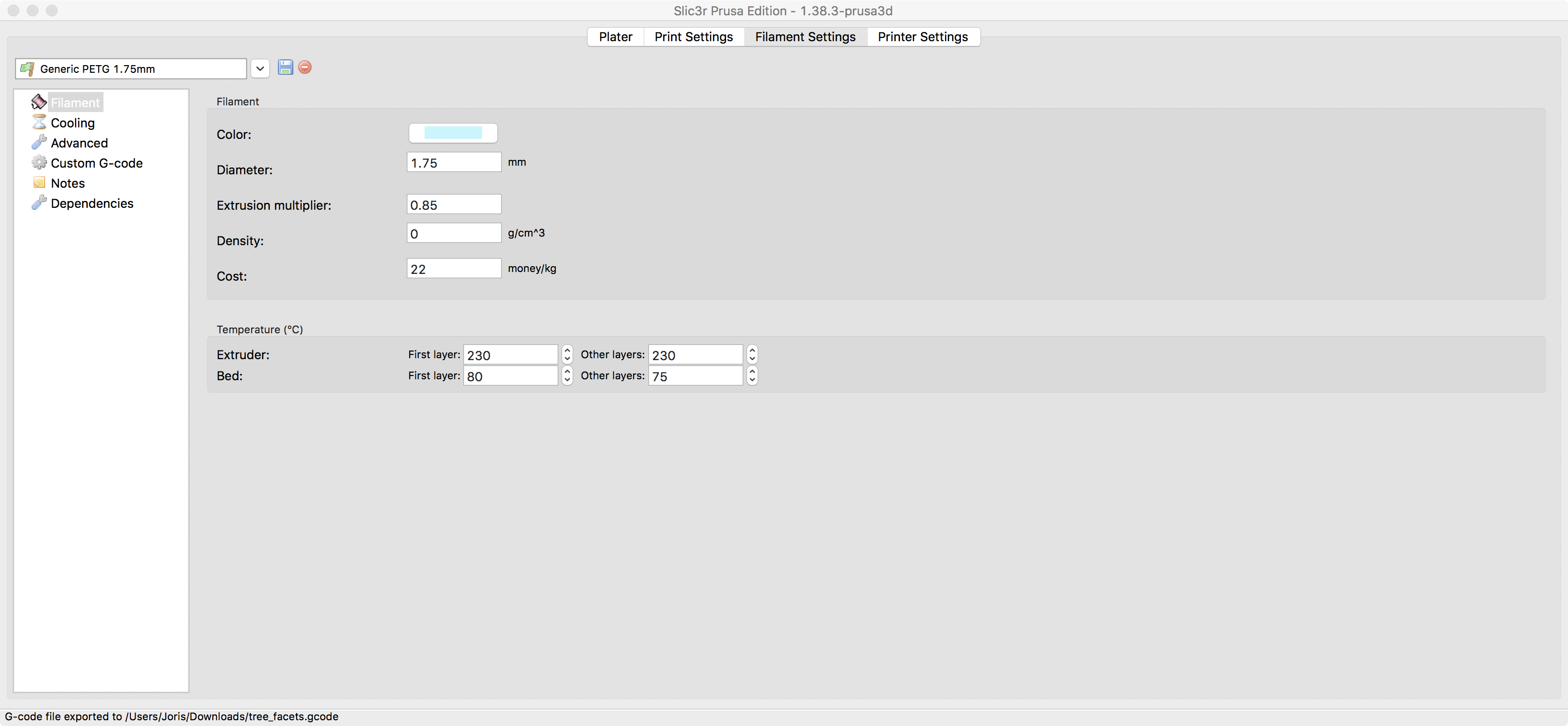Click the Advanced wrench icon
1568x726 pixels.
pyautogui.click(x=39, y=142)
